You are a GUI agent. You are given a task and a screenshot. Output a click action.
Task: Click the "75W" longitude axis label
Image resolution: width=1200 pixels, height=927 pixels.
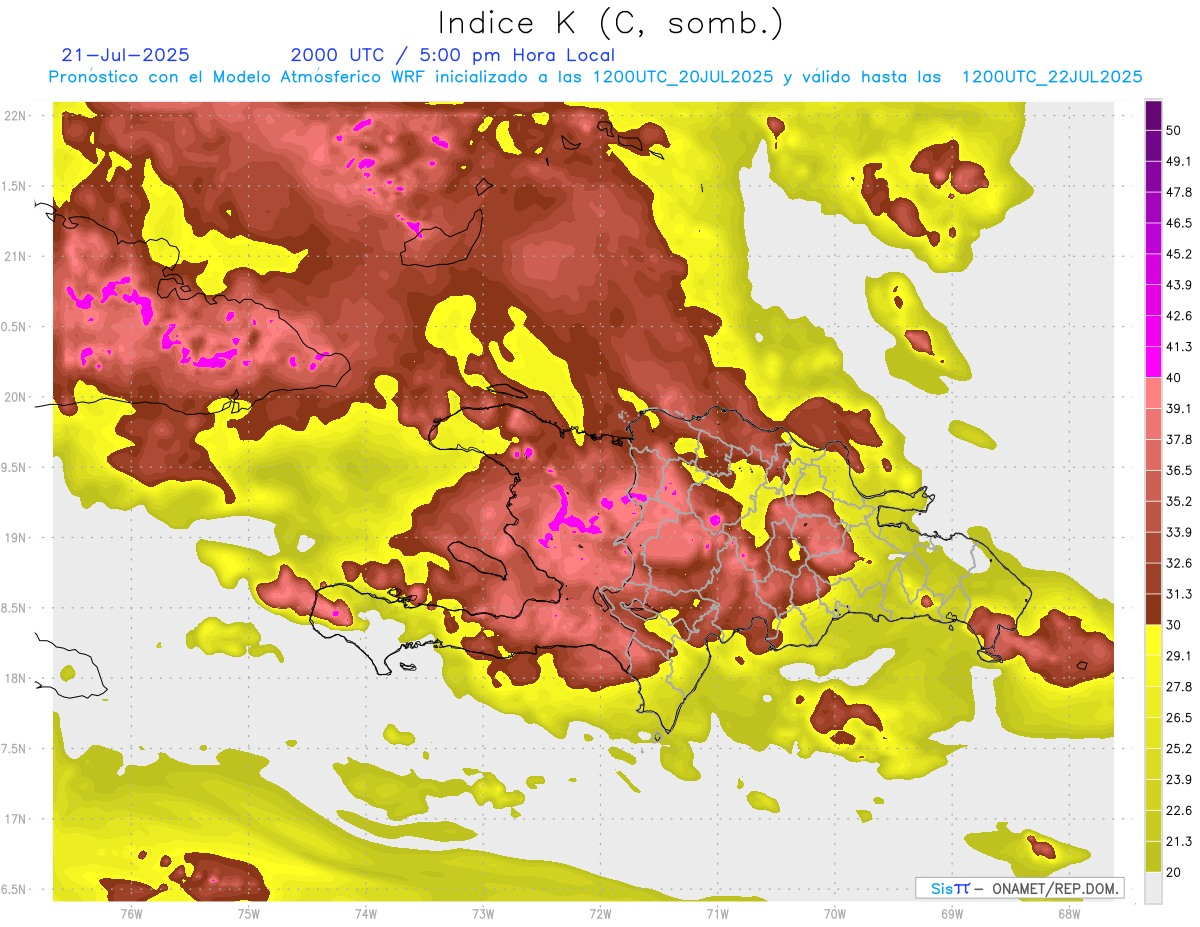(249, 913)
